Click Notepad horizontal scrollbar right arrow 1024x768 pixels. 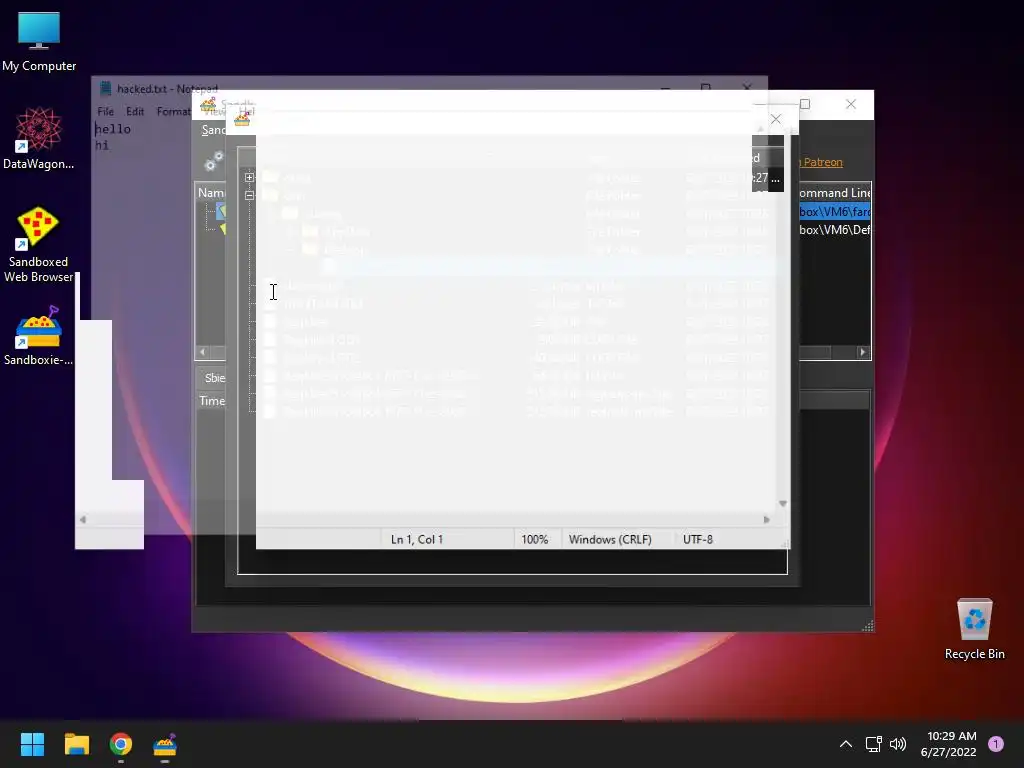point(767,520)
